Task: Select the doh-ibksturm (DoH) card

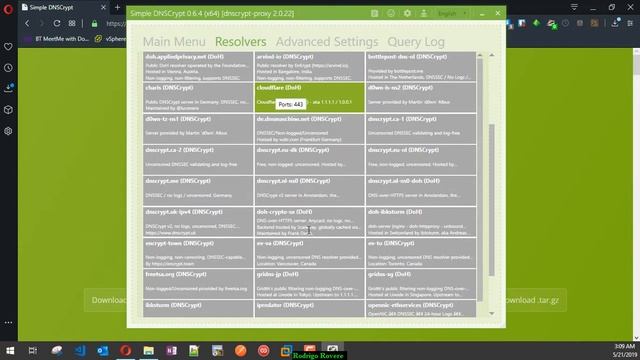Action: pyautogui.click(x=421, y=222)
